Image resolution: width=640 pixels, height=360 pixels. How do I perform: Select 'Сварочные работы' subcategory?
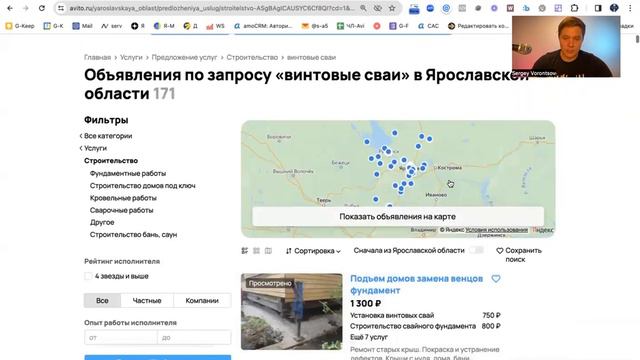pos(122,210)
